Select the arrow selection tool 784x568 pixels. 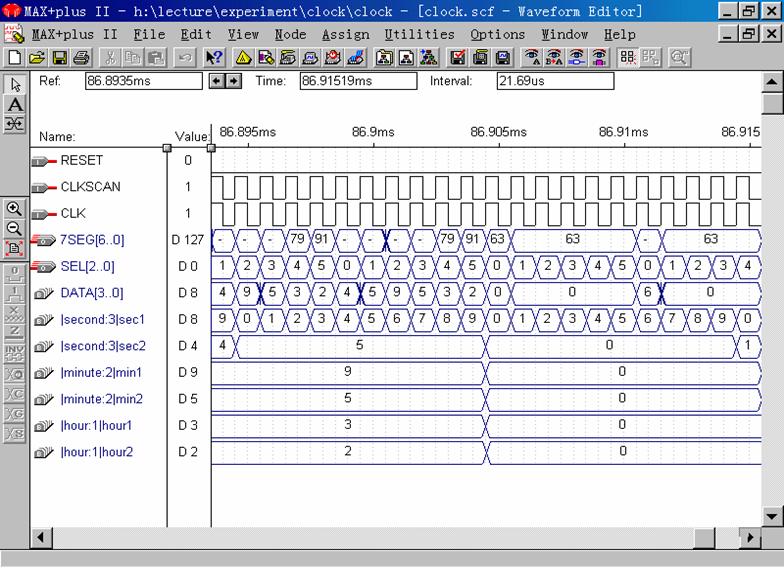14,84
